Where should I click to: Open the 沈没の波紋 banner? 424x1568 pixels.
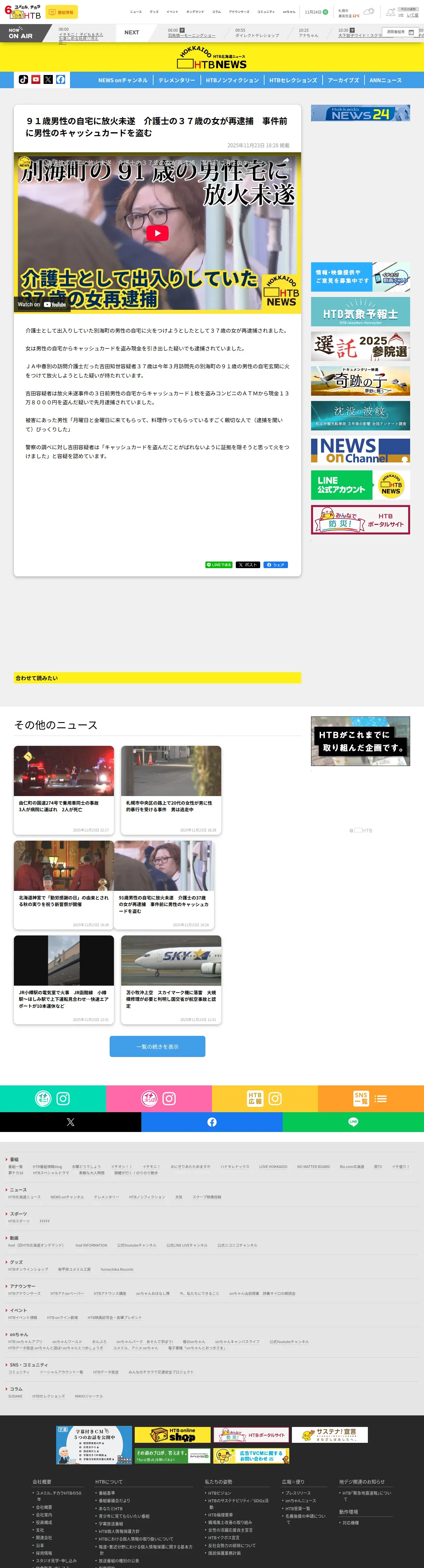pyautogui.click(x=360, y=416)
